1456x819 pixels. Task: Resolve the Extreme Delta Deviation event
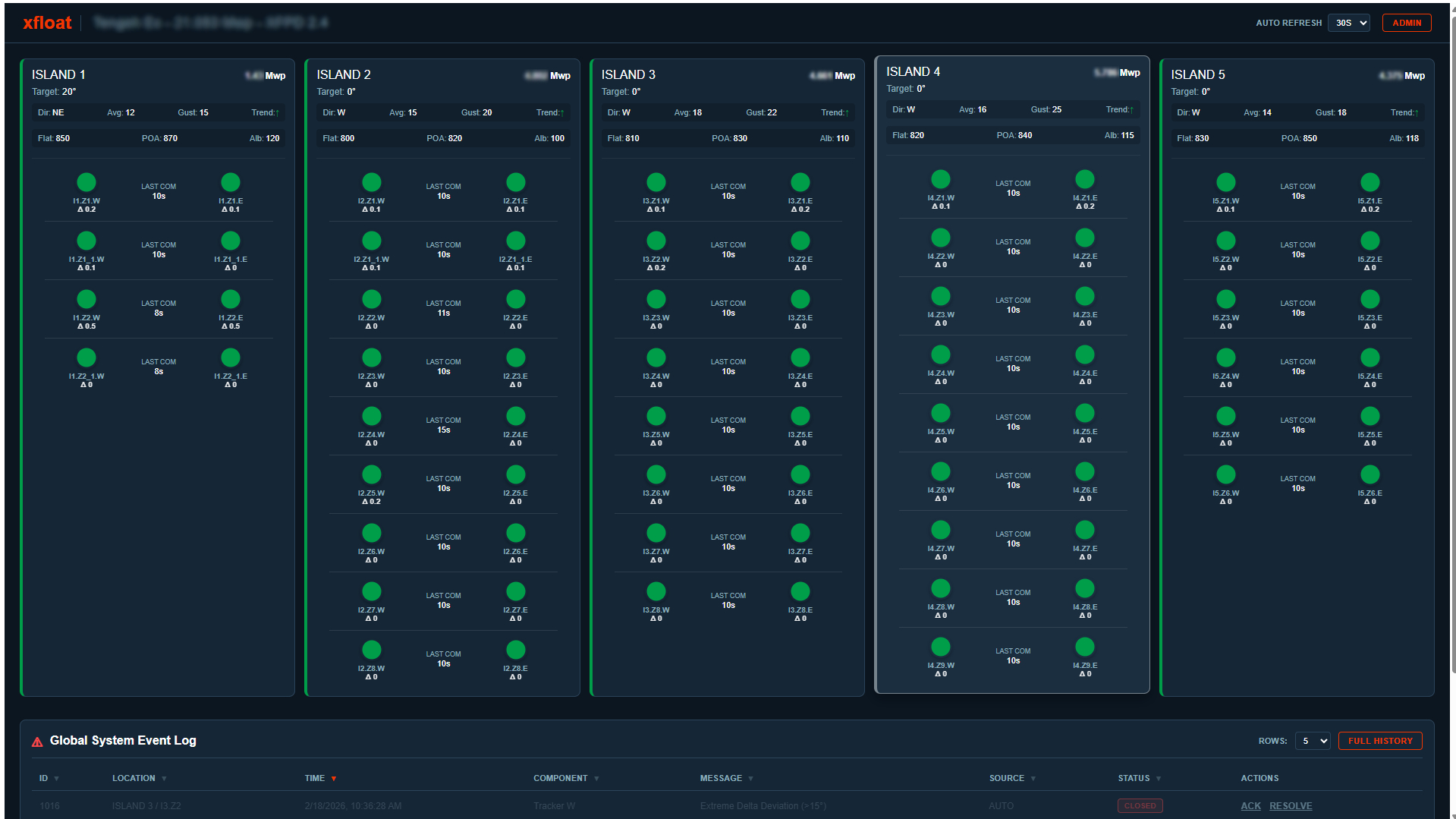click(x=1291, y=805)
